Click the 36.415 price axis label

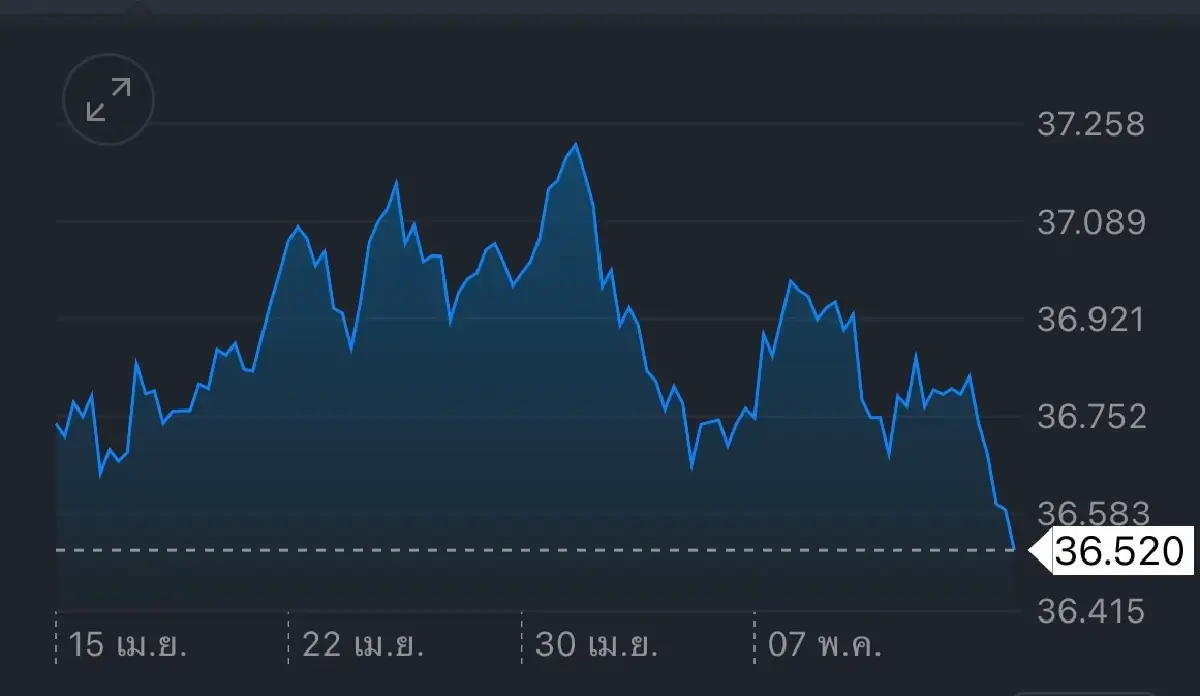1091,610
